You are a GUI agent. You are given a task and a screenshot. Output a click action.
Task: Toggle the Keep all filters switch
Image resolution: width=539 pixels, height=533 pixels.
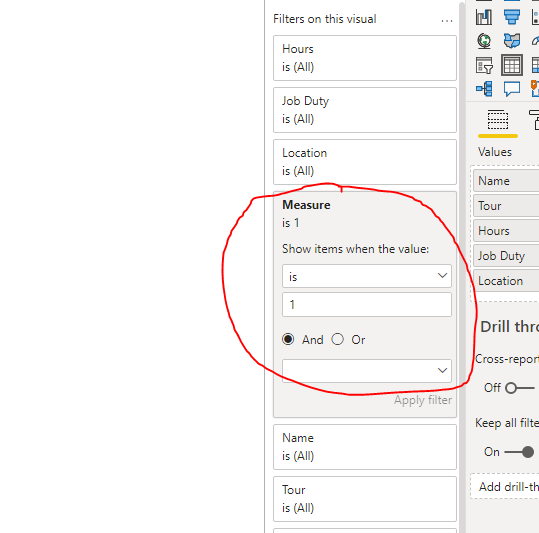tap(519, 452)
